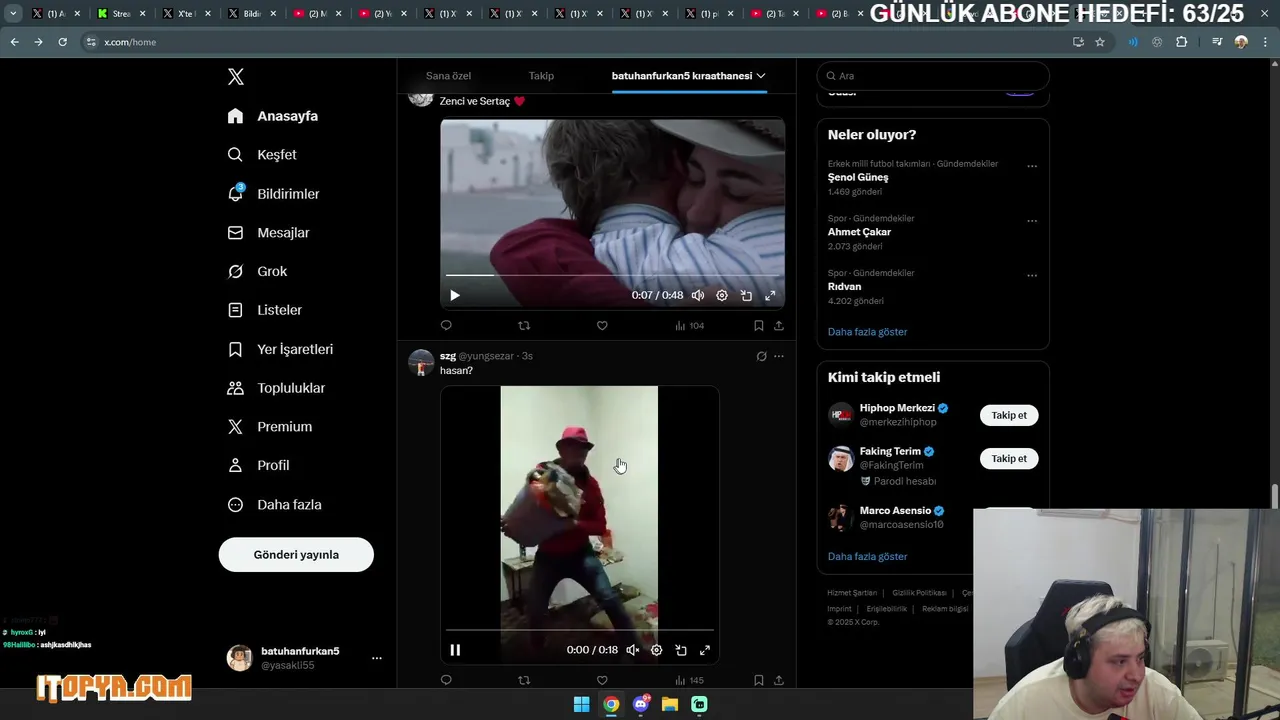Like szg's hasan? post
The width and height of the screenshot is (1280, 720).
tap(602, 680)
